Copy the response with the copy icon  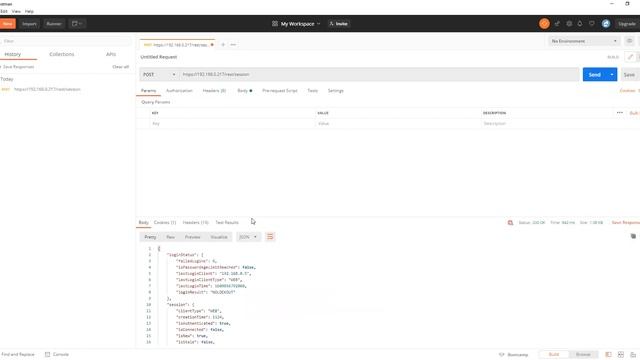point(633,236)
